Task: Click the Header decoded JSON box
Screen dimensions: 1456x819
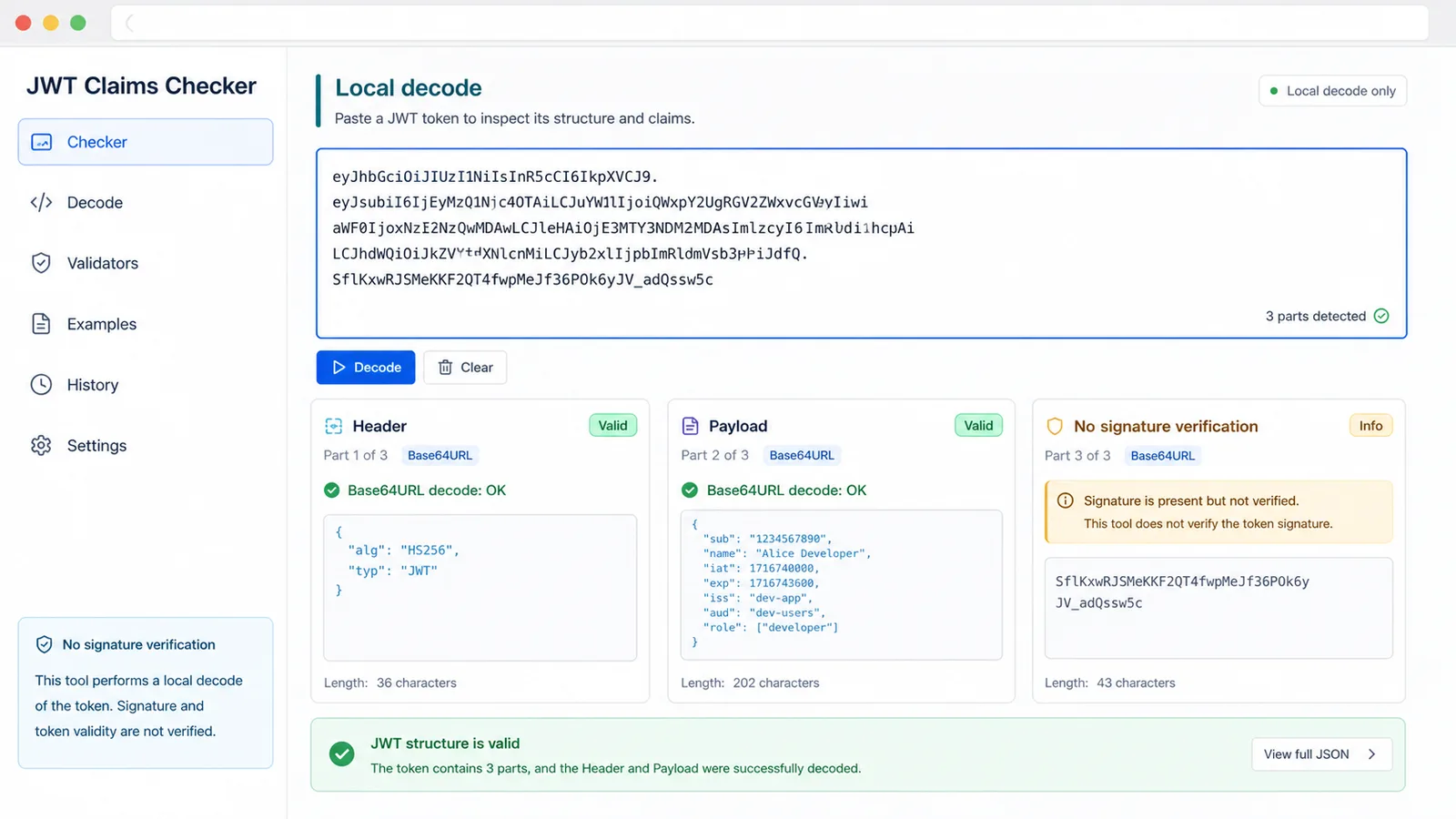Action: point(480,588)
